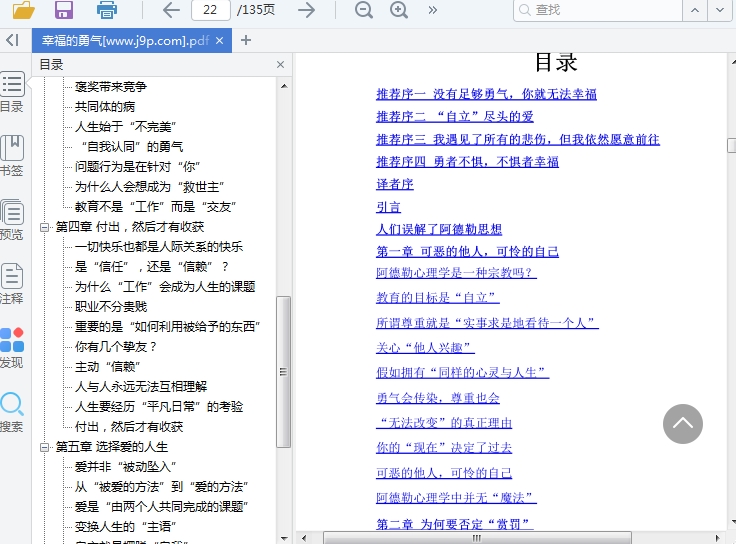Click outline panel scrollbar up arrow
Image resolution: width=736 pixels, height=544 pixels.
pos(284,86)
